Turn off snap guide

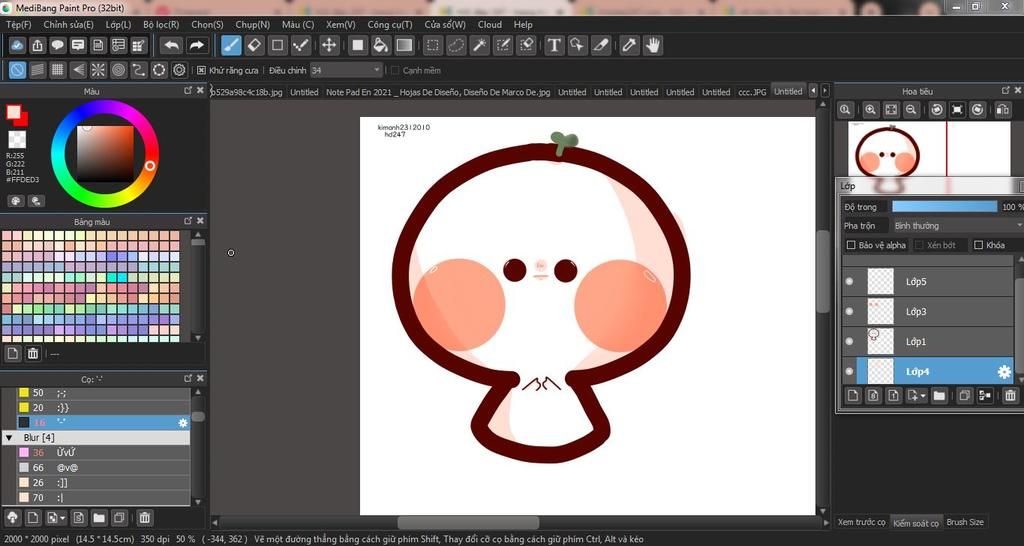click(x=18, y=70)
